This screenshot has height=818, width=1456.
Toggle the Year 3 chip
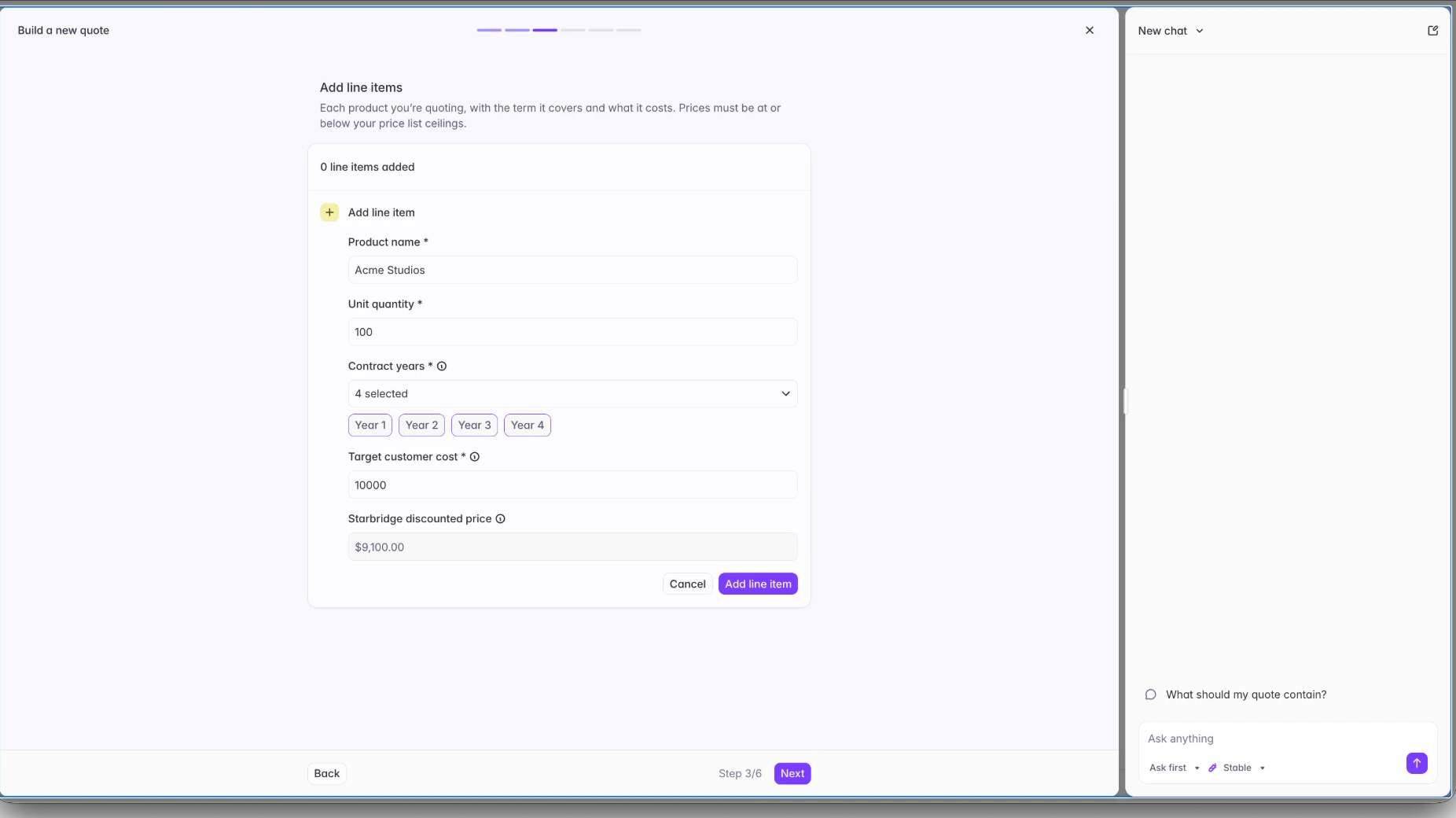(474, 425)
